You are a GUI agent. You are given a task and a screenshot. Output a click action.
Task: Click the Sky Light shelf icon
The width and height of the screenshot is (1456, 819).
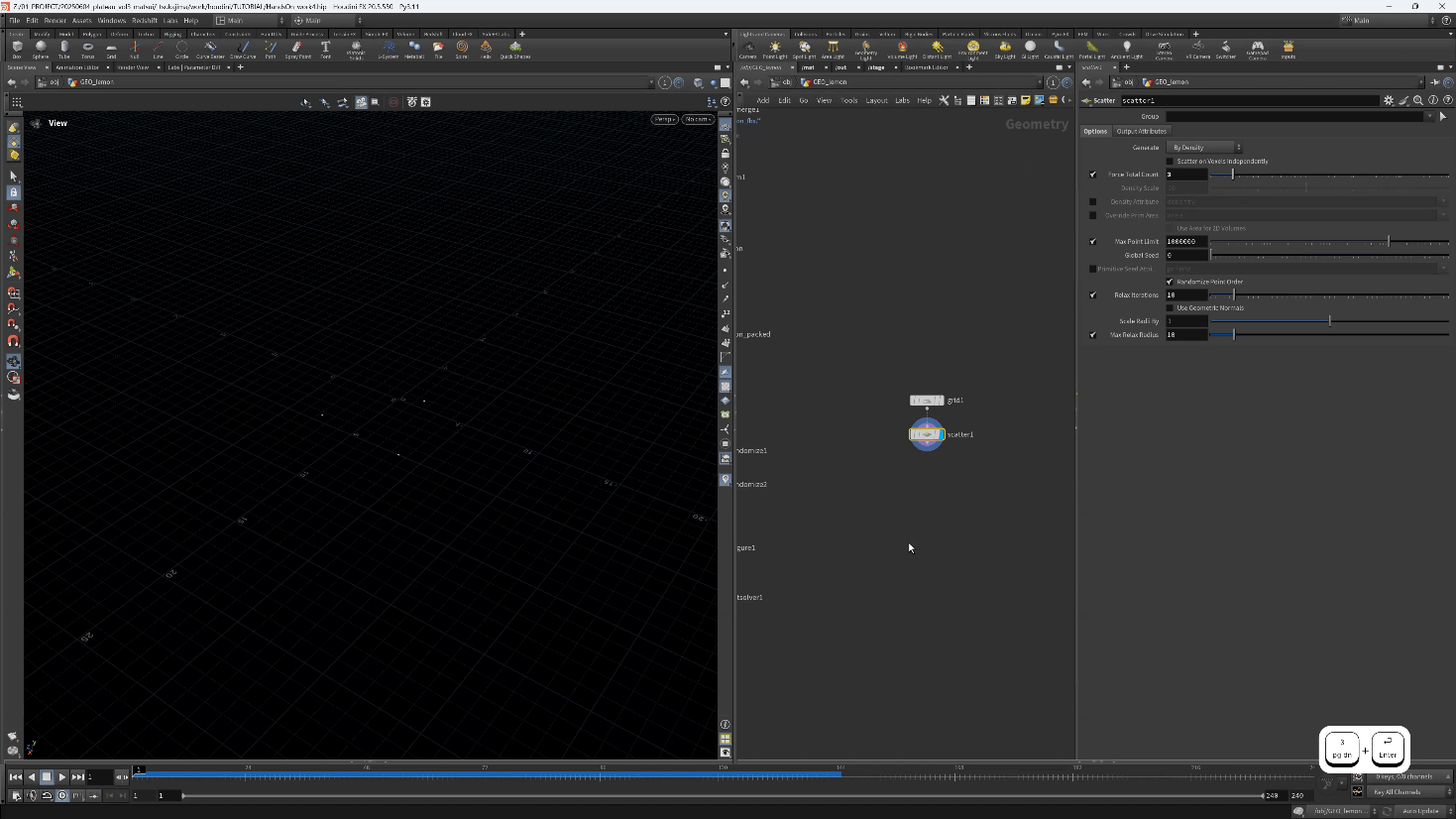(1005, 49)
